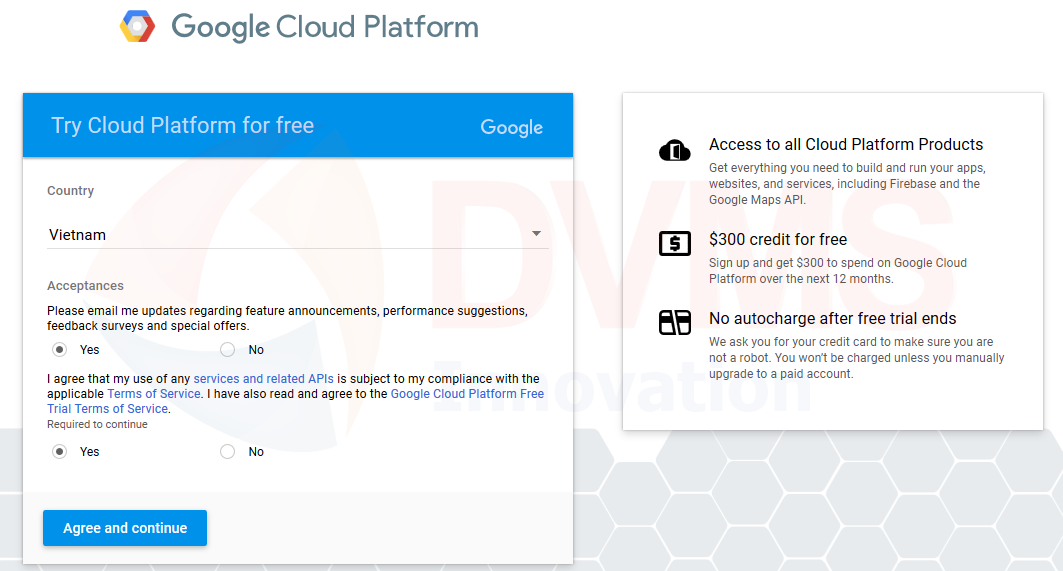This screenshot has width=1063, height=571.
Task: Click the $300 credit for free heading
Action: 778,239
